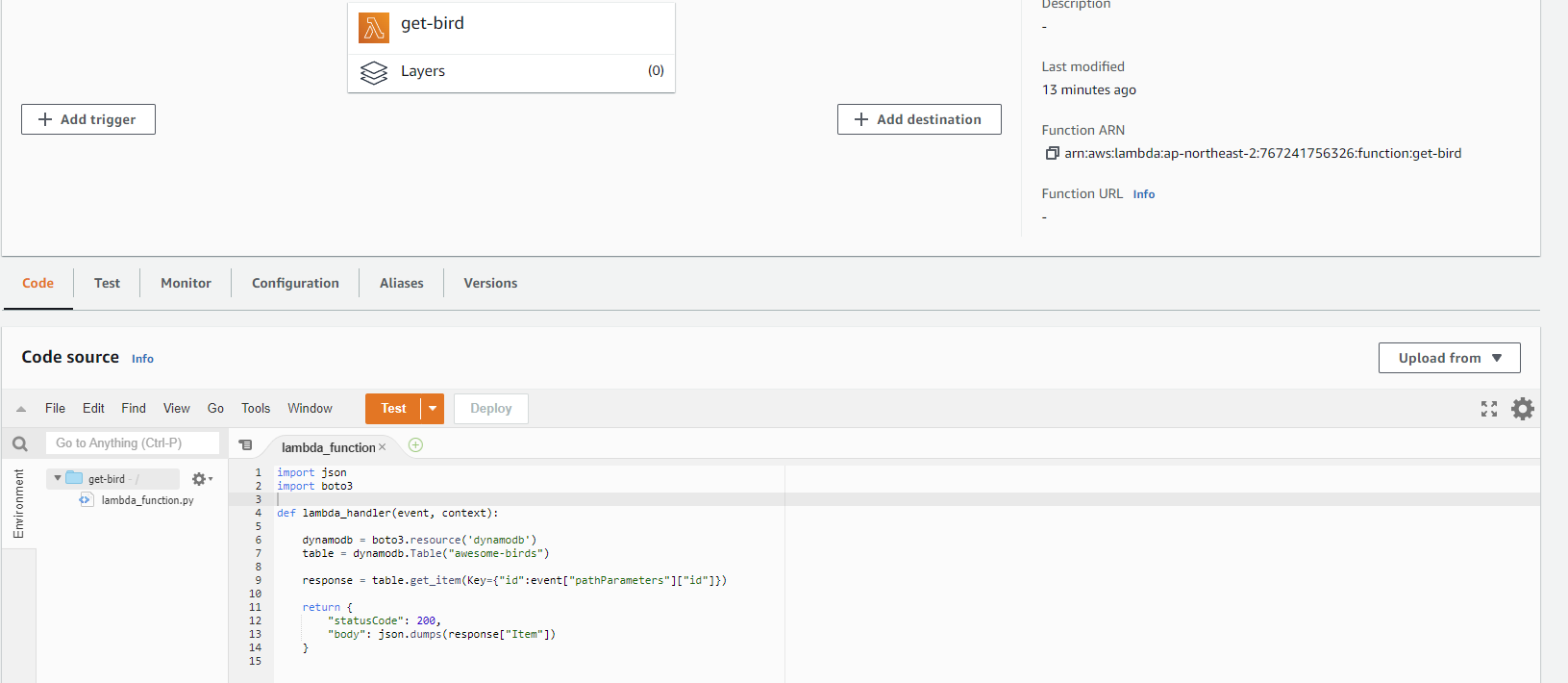Switch to the Code tab
The height and width of the screenshot is (683, 1568).
tap(37, 283)
